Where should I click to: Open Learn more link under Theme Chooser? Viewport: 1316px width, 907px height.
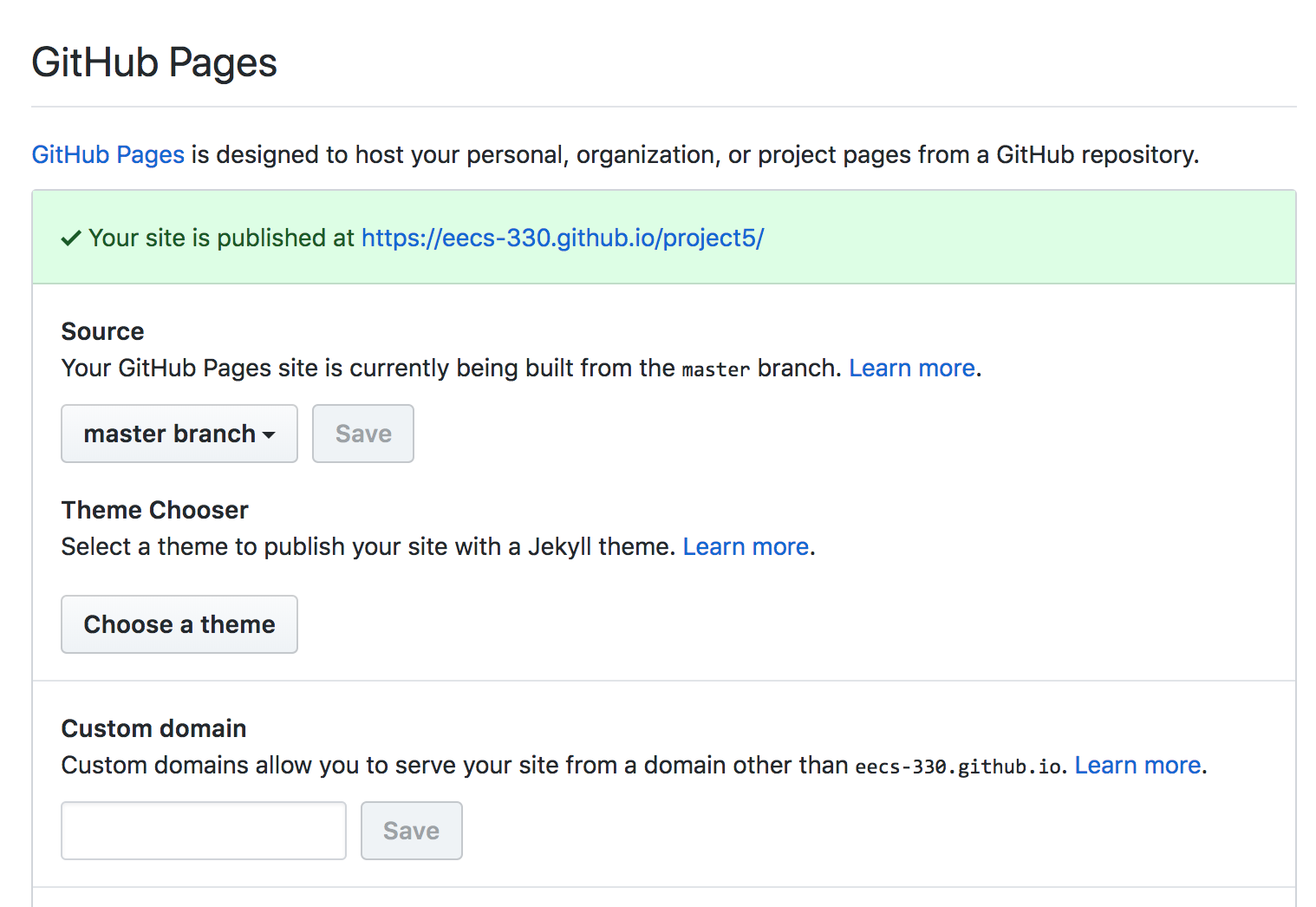click(x=746, y=547)
